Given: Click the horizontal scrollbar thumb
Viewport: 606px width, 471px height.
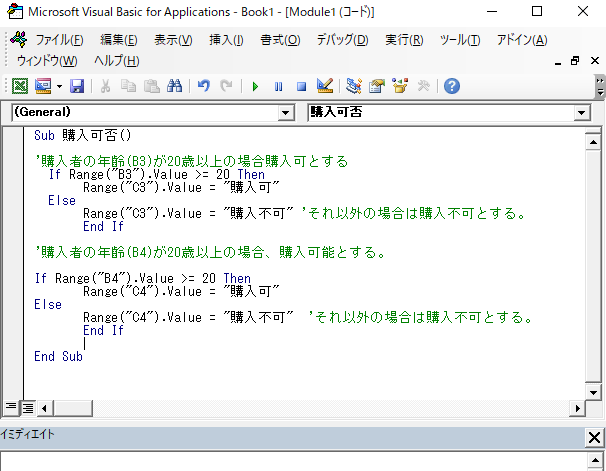Looking at the screenshot, I should [x=73, y=408].
